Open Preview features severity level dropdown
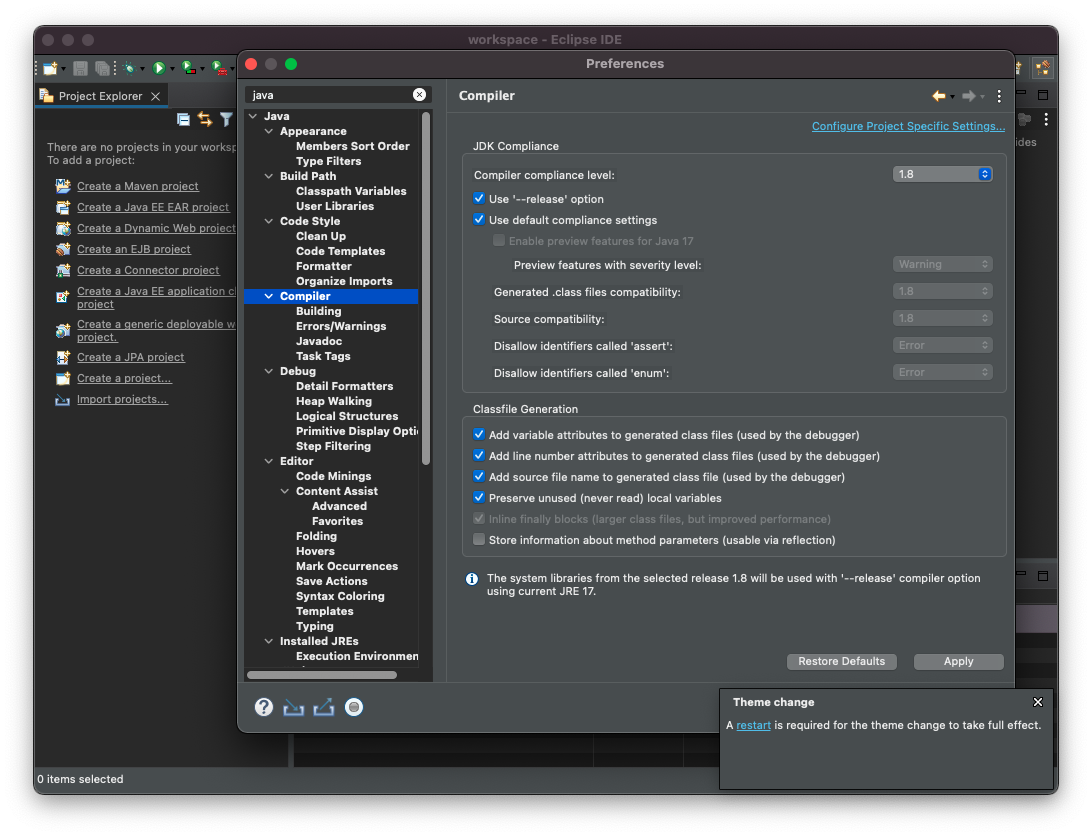The image size is (1092, 836). click(942, 264)
